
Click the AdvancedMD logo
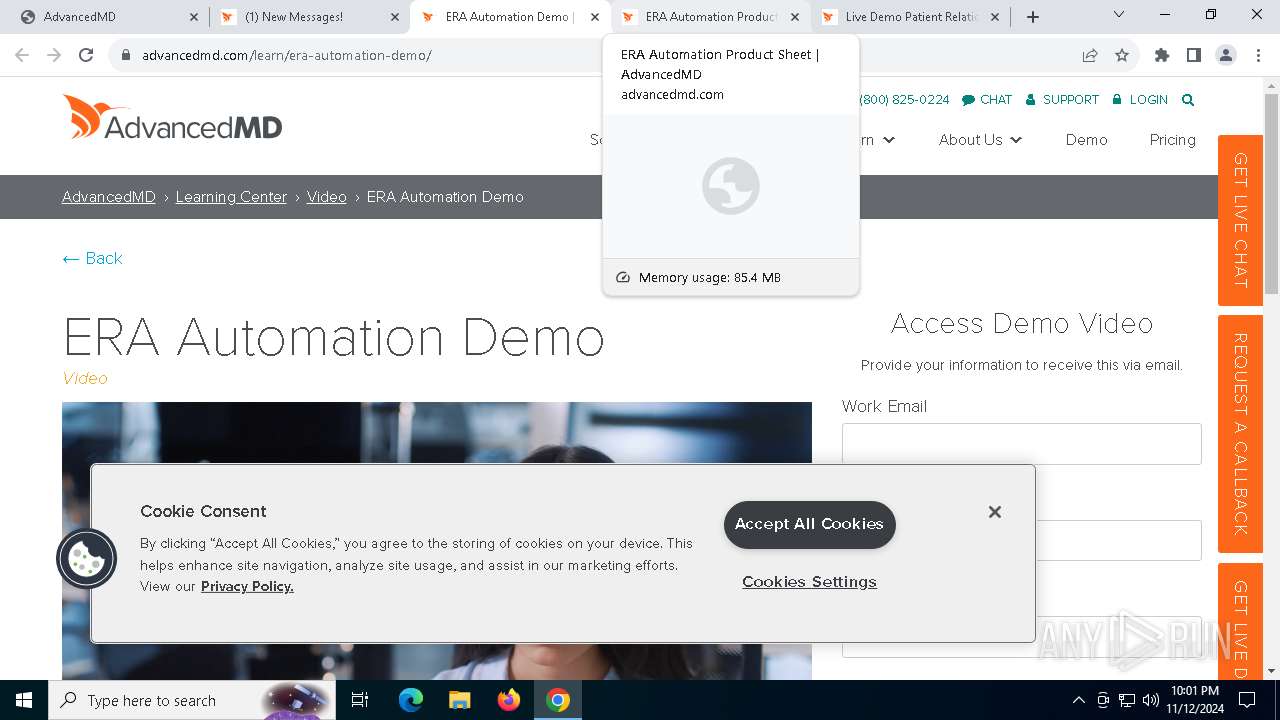(x=172, y=117)
